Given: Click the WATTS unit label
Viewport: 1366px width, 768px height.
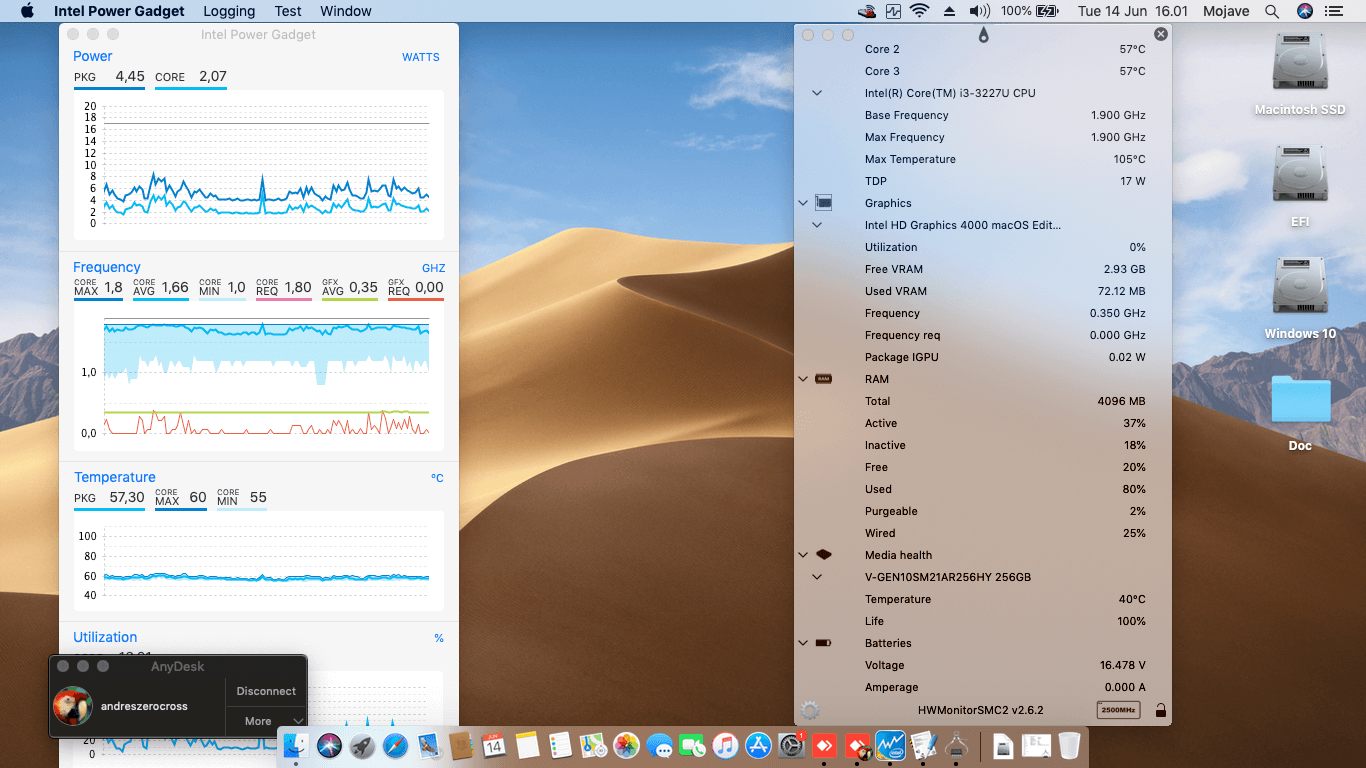Looking at the screenshot, I should [x=421, y=57].
